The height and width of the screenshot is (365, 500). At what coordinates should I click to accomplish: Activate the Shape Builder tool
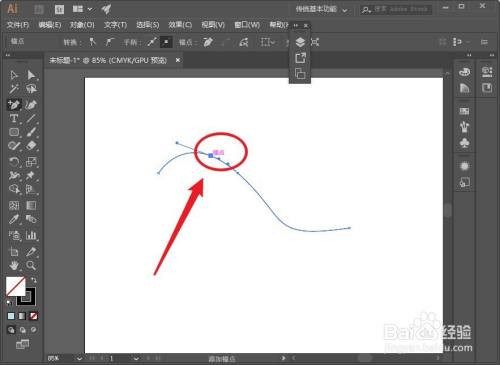(x=14, y=189)
